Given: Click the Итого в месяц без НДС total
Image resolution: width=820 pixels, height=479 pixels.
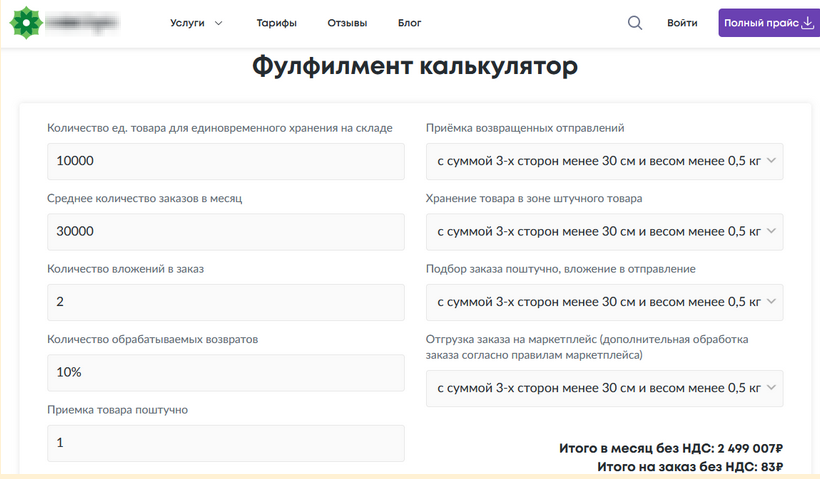Looking at the screenshot, I should [x=670, y=449].
